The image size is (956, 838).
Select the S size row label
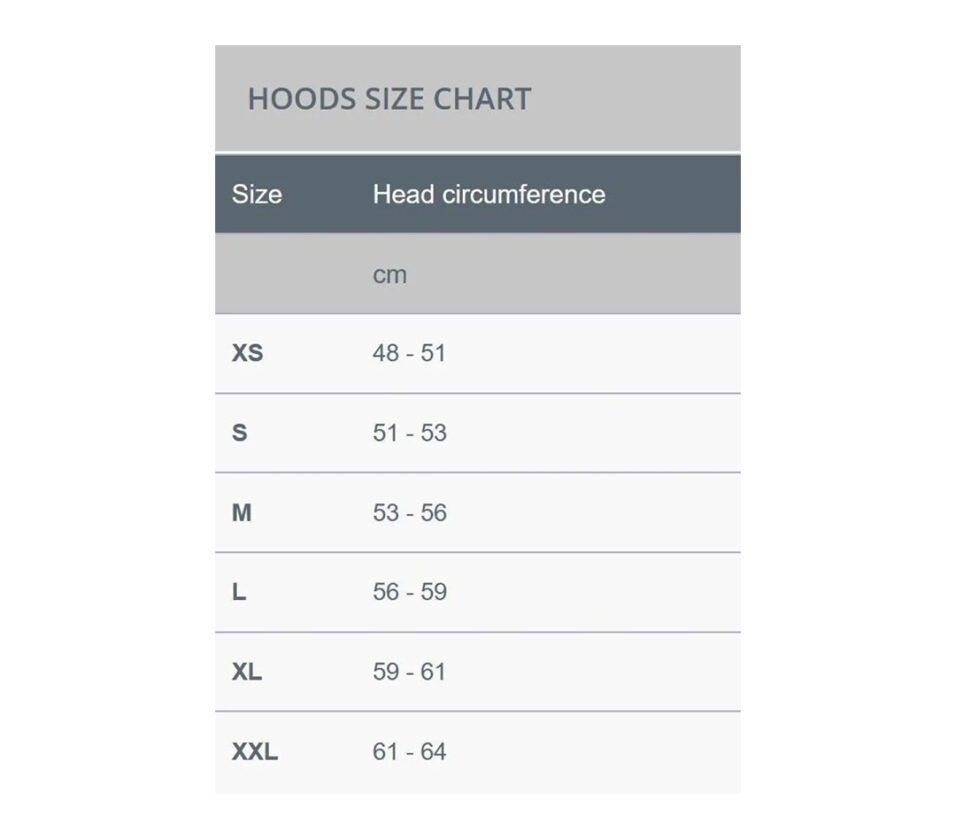[x=239, y=433]
